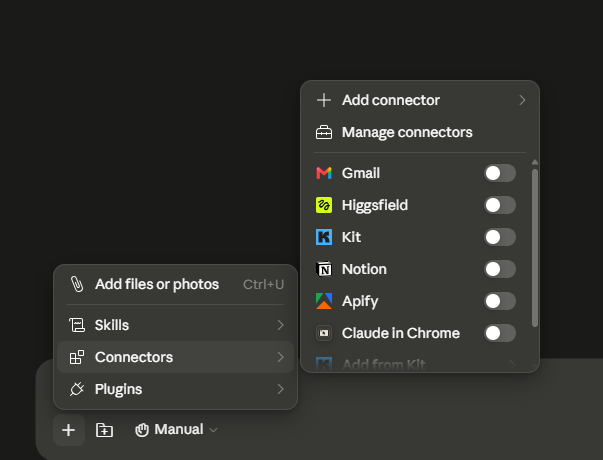The image size is (603, 460).
Task: Enable the Higgsfield connector toggle
Action: tap(500, 205)
